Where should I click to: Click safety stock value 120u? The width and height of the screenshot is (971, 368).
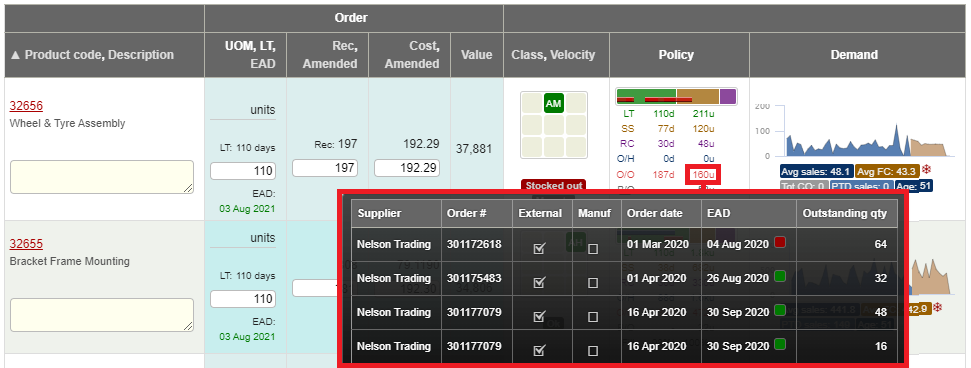pyautogui.click(x=703, y=129)
